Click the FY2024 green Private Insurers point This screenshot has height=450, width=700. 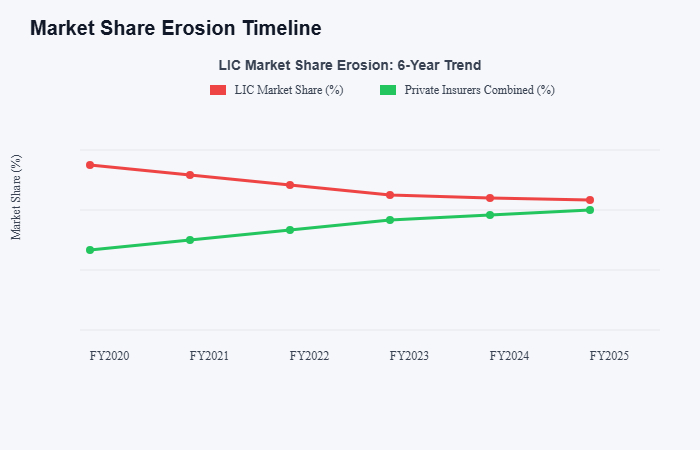[x=490, y=215]
